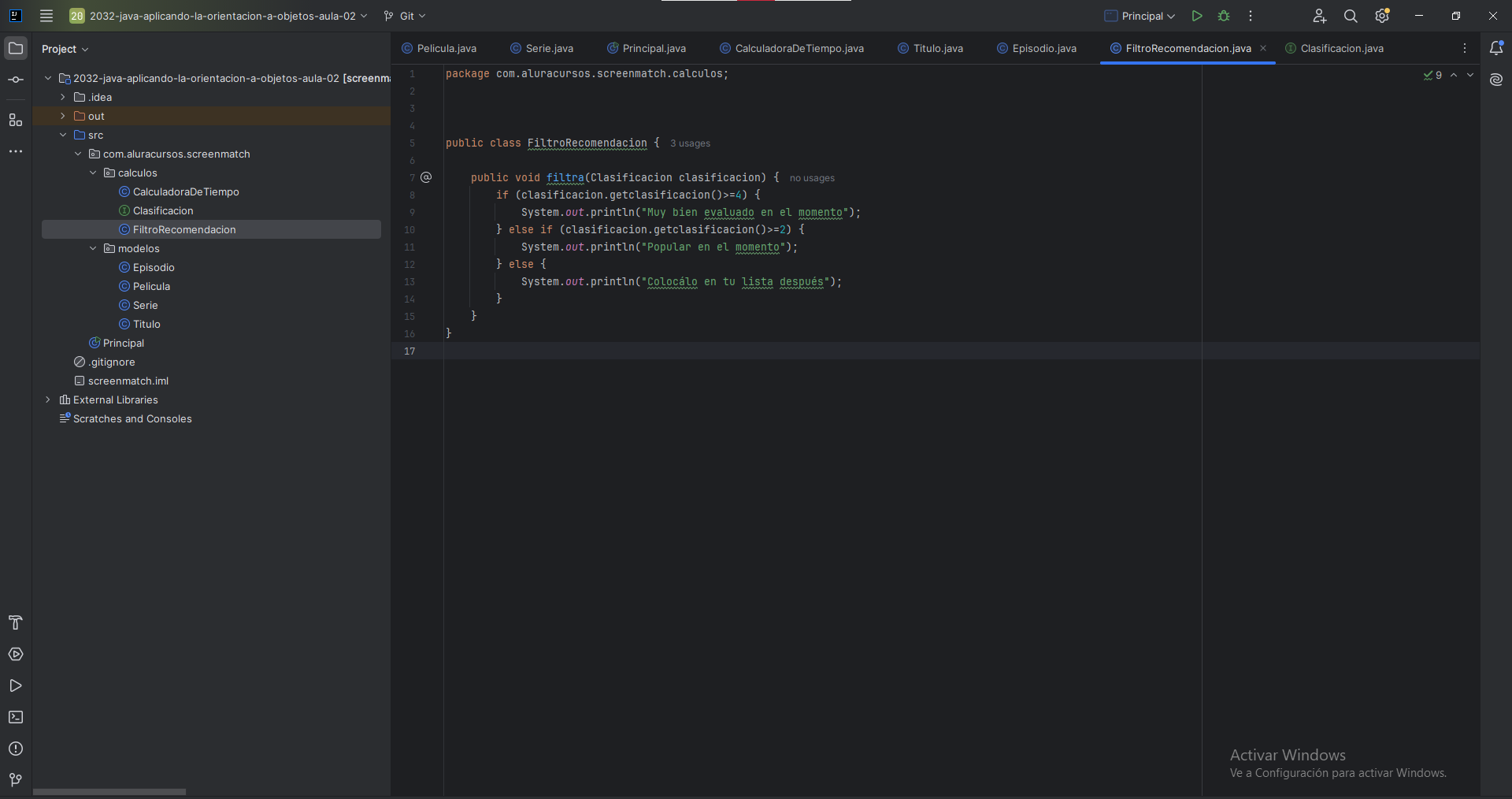The image size is (1512, 799).
Task: Select CalculadoraDeTiempo in project tree
Action: pyautogui.click(x=186, y=191)
